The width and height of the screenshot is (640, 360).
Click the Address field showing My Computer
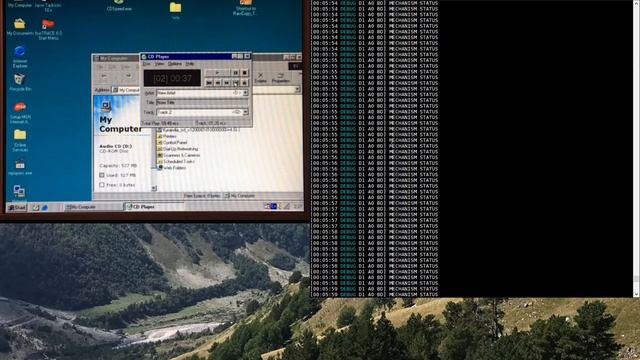[127, 90]
